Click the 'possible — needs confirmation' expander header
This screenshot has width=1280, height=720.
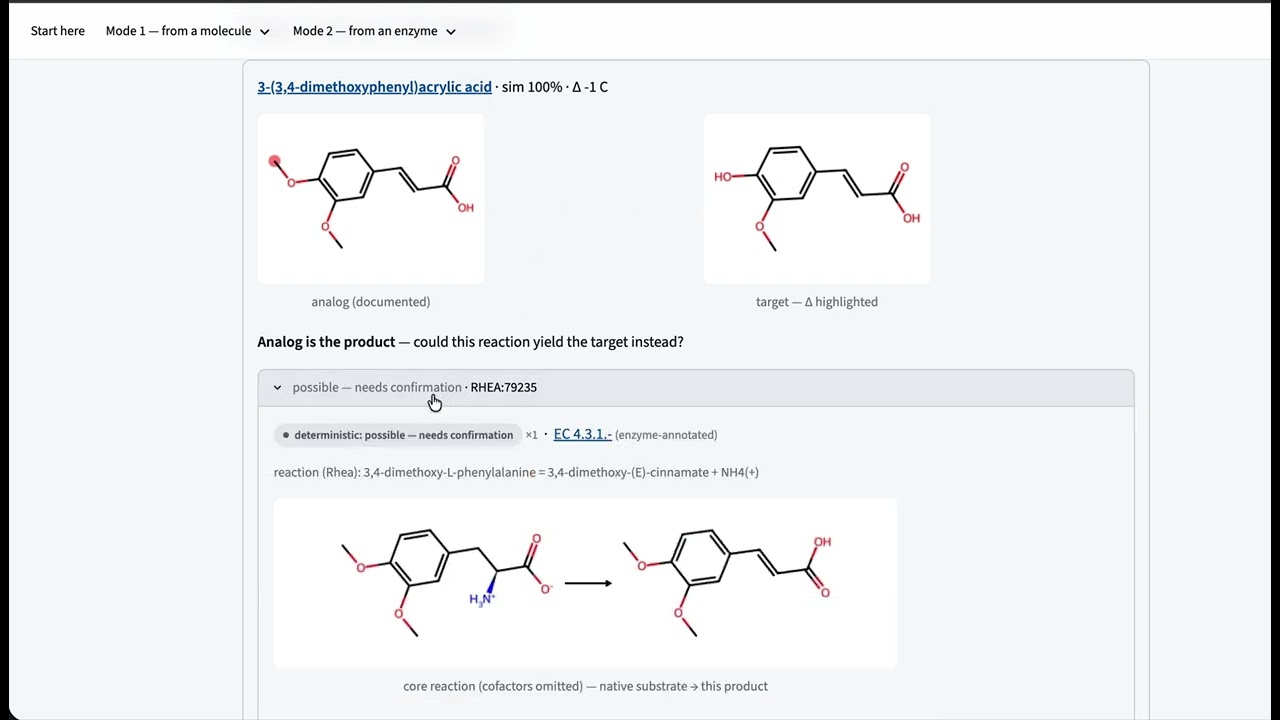point(696,388)
